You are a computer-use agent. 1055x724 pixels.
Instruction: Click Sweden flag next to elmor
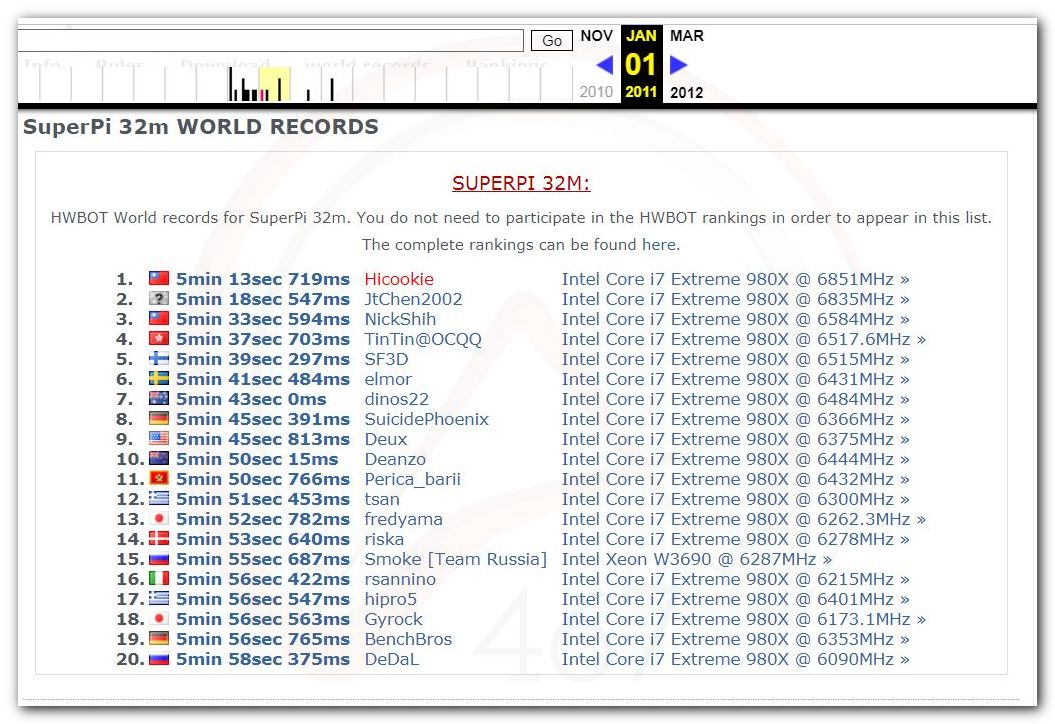point(159,378)
